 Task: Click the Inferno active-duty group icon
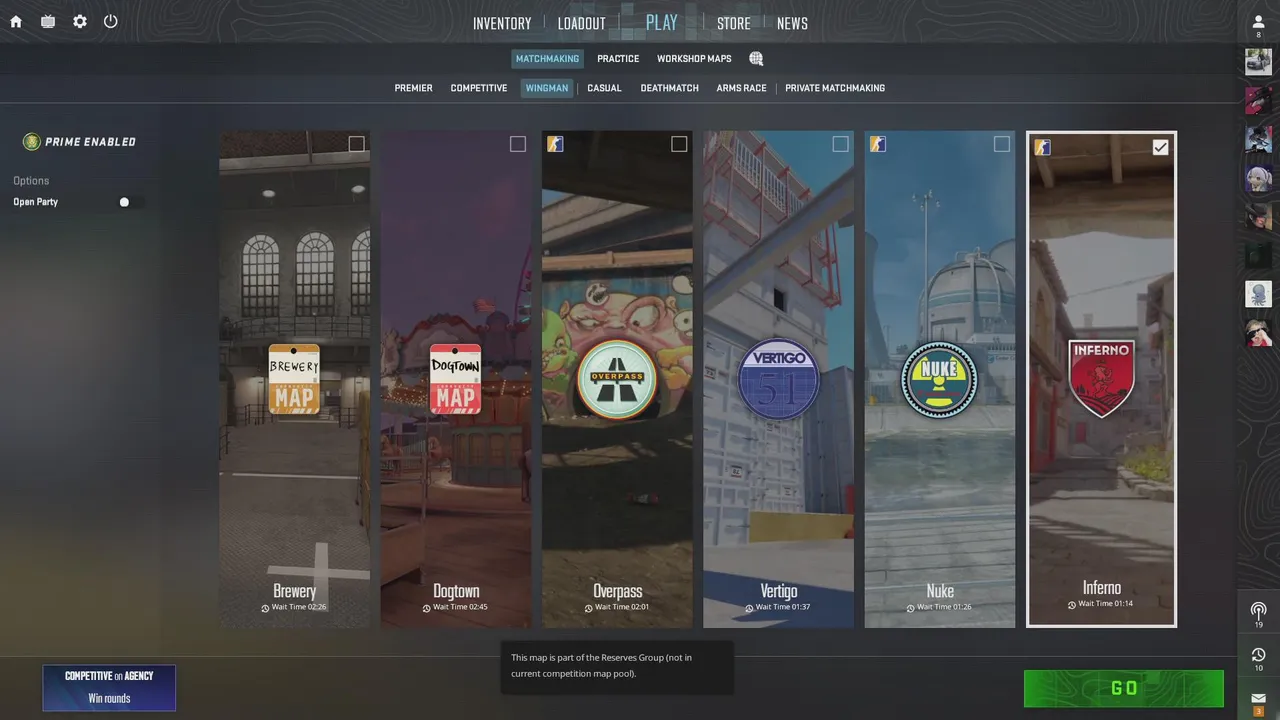point(1042,147)
